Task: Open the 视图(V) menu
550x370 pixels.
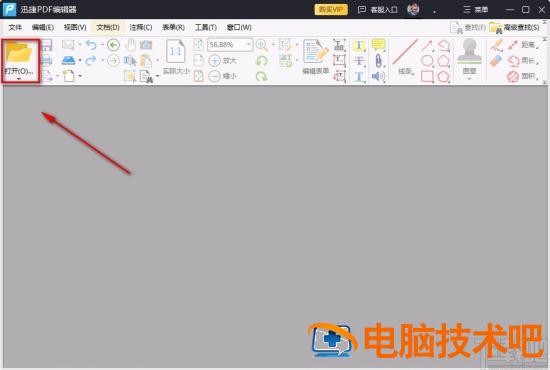Action: point(75,27)
